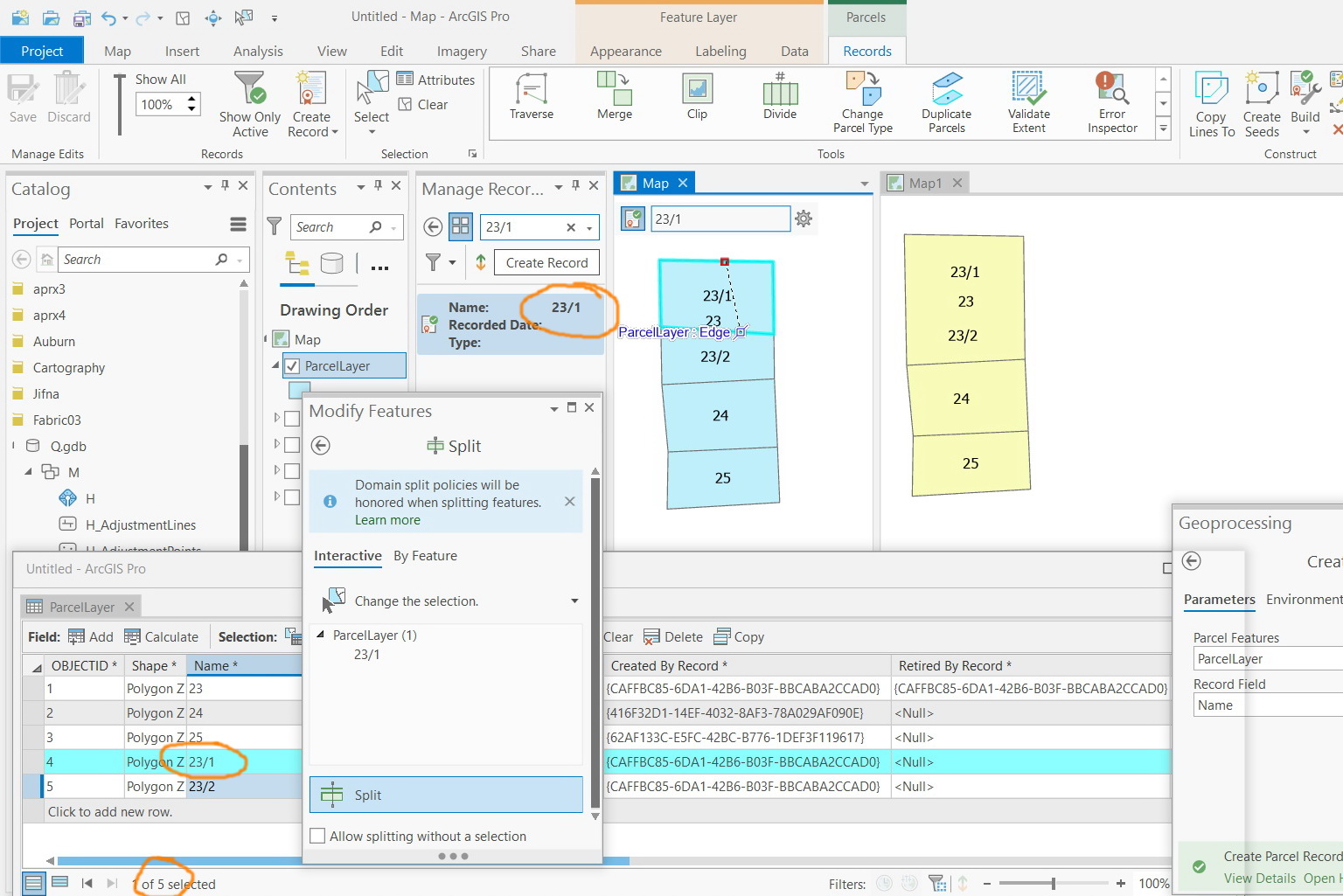The width and height of the screenshot is (1343, 896).
Task: Select the Traverse tool in the gallery
Action: (x=531, y=96)
